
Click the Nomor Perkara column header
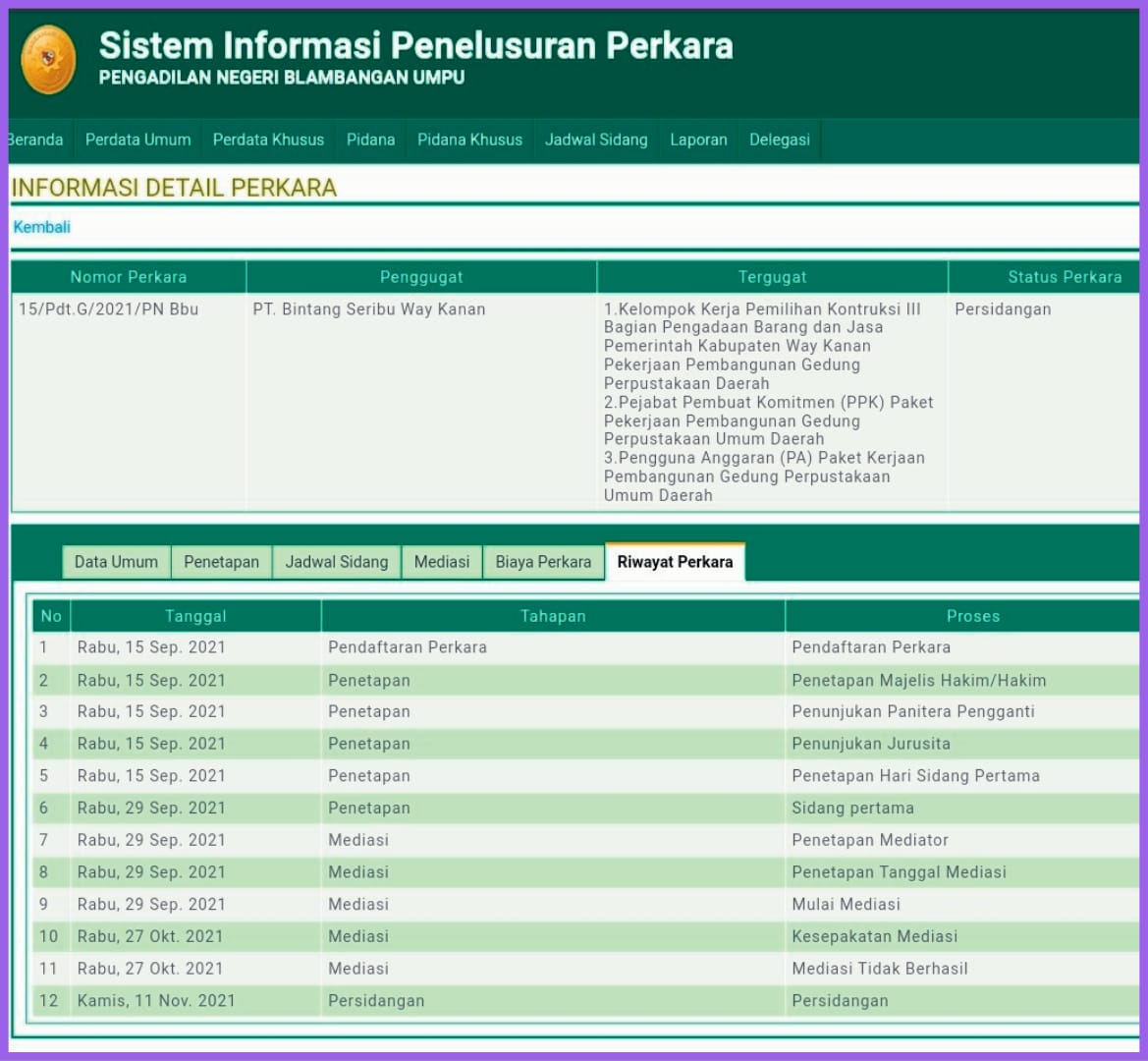pos(129,277)
